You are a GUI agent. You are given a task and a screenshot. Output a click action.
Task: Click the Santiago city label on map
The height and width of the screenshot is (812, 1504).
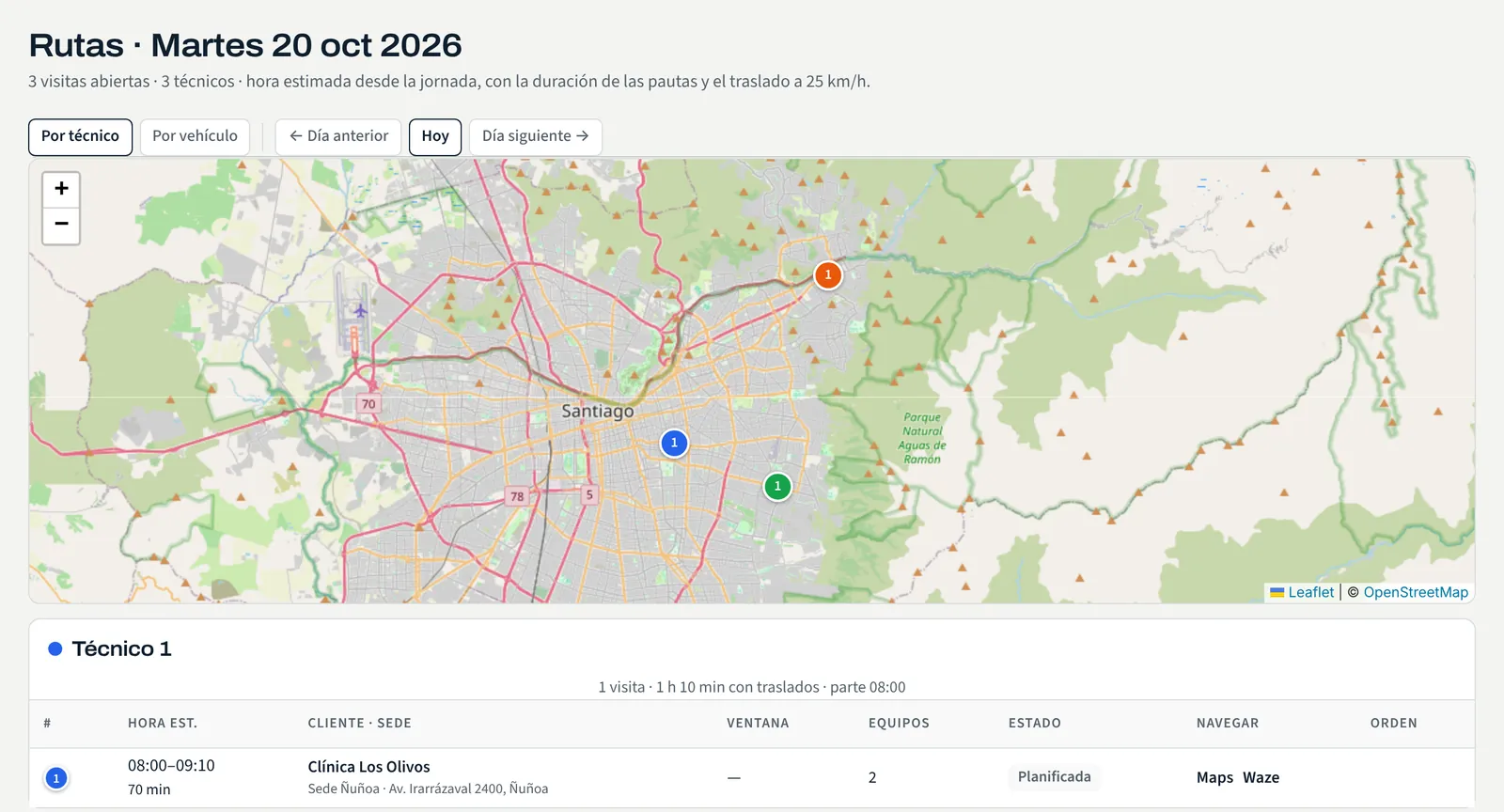point(598,411)
